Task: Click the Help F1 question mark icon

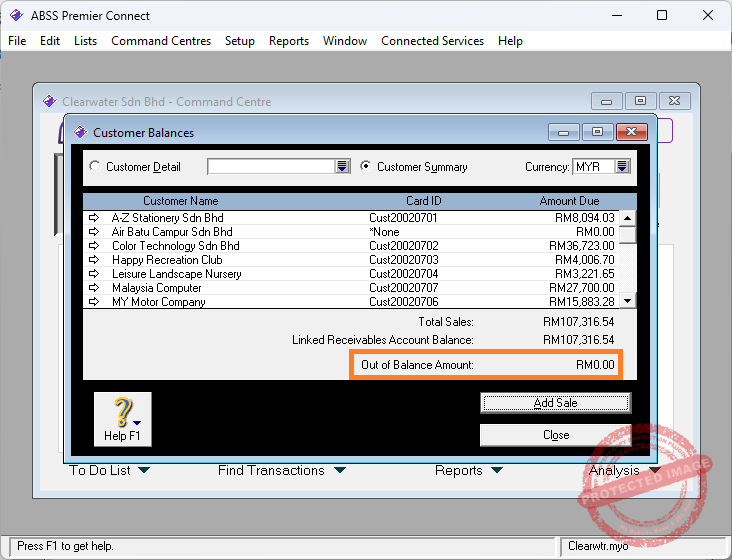Action: point(122,419)
